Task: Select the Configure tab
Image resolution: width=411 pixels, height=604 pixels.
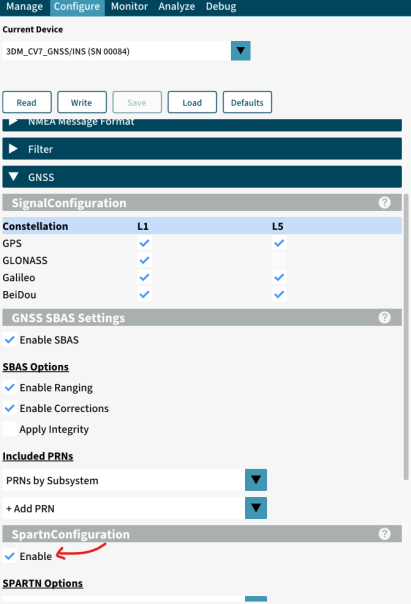Action: [x=77, y=7]
